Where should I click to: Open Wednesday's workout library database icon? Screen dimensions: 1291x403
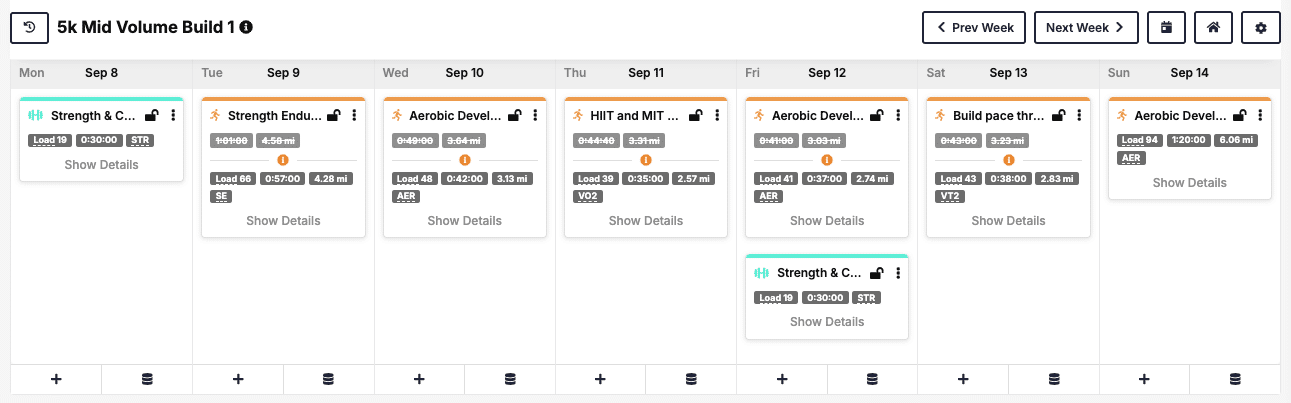click(x=510, y=379)
